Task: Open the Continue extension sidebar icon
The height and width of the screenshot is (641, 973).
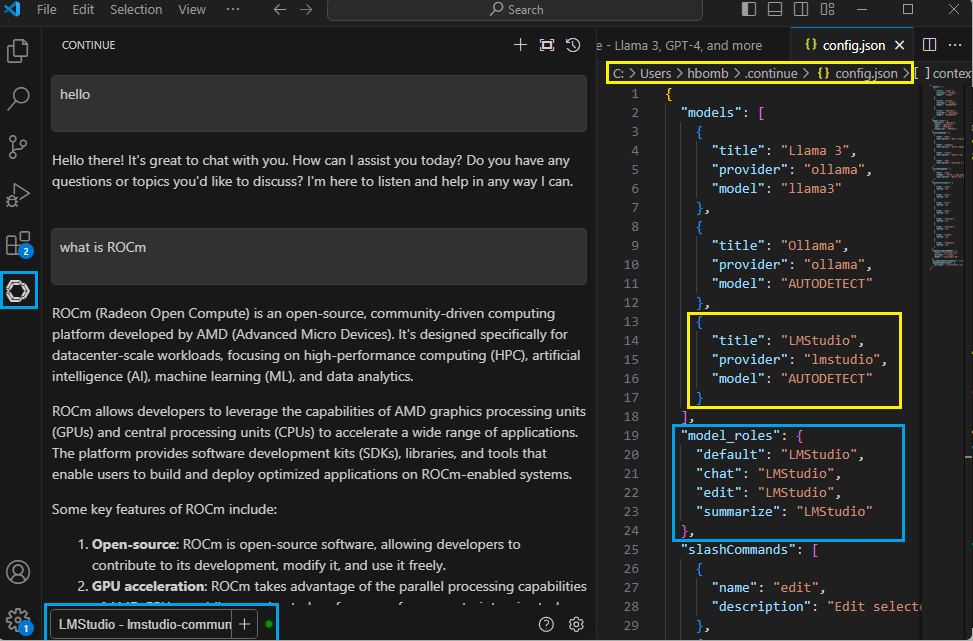Action: click(x=18, y=290)
